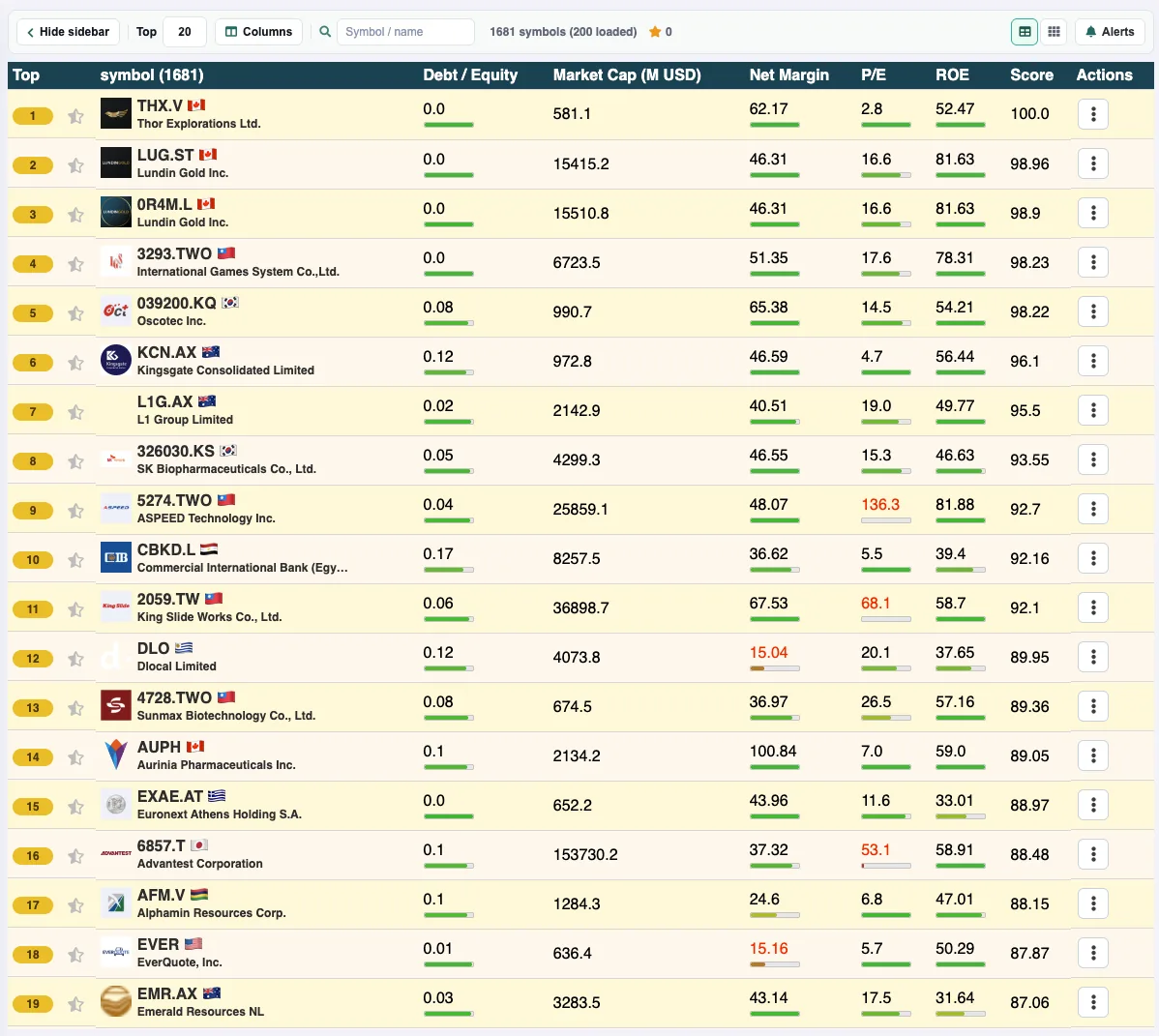Click Kingsgate Consolidated logo
The width and height of the screenshot is (1159, 1036).
pyautogui.click(x=116, y=360)
